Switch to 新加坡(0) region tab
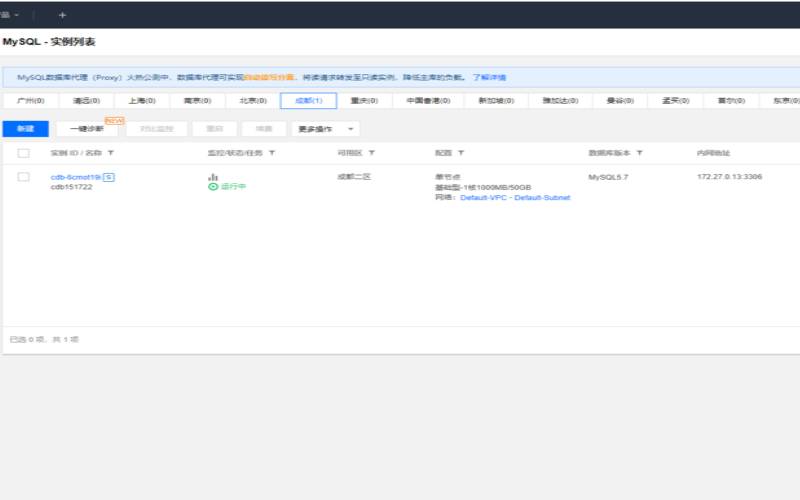The image size is (800, 500). click(x=496, y=101)
